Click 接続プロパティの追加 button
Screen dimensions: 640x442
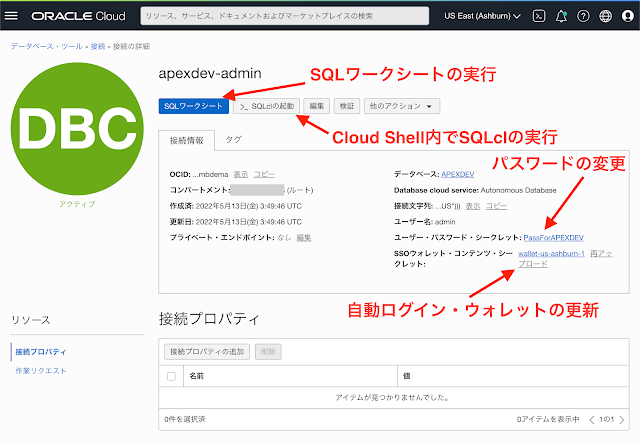point(207,352)
